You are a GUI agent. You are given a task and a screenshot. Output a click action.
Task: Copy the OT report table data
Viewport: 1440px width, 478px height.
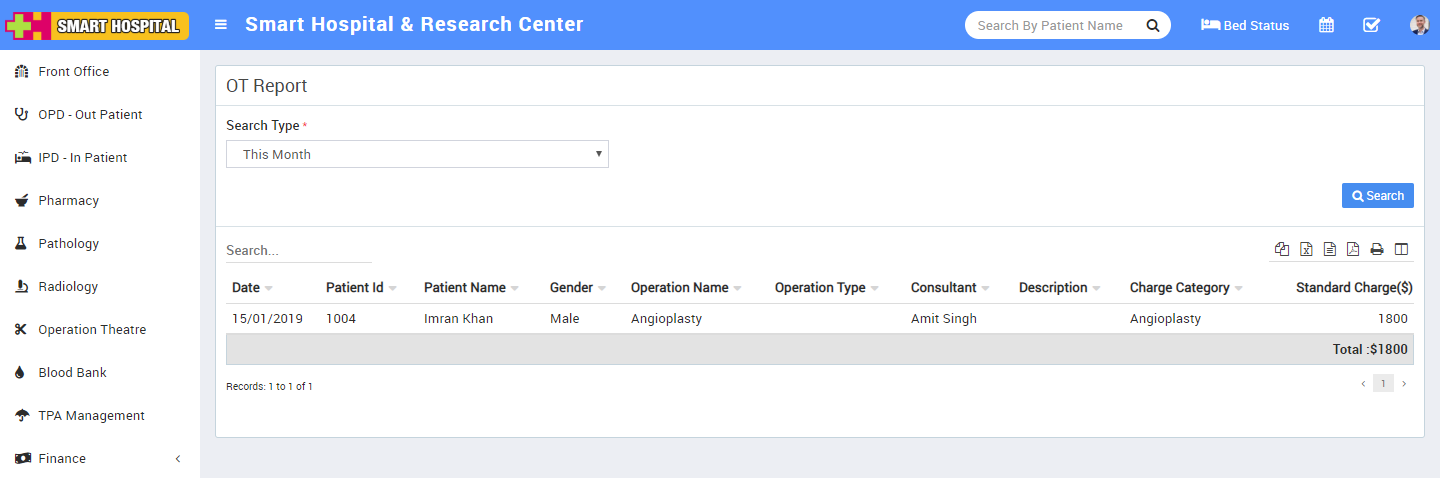1282,250
